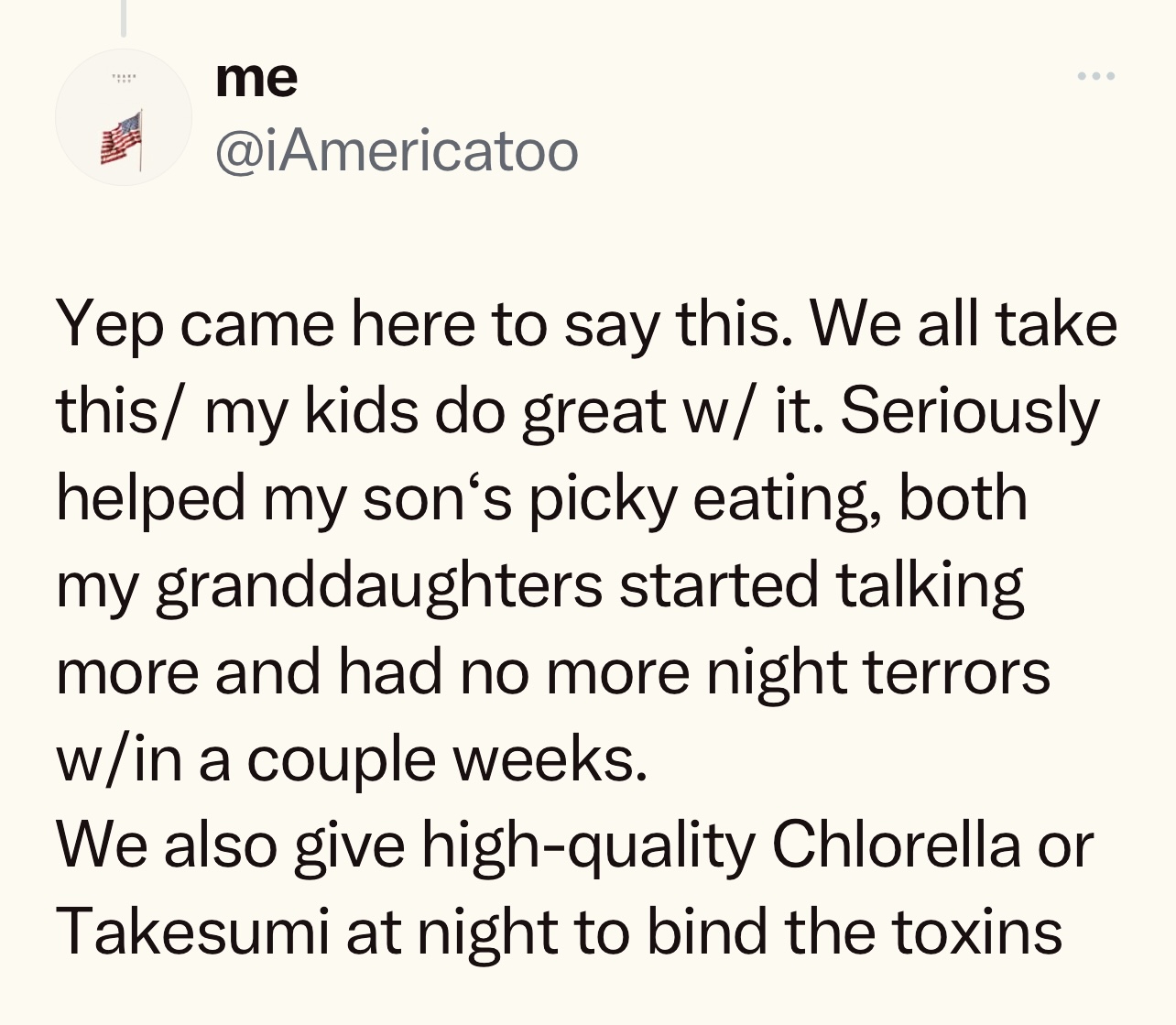1176x1025 pixels.
Task: Click the word "toxins" at tweet end
Action: [x=976, y=932]
